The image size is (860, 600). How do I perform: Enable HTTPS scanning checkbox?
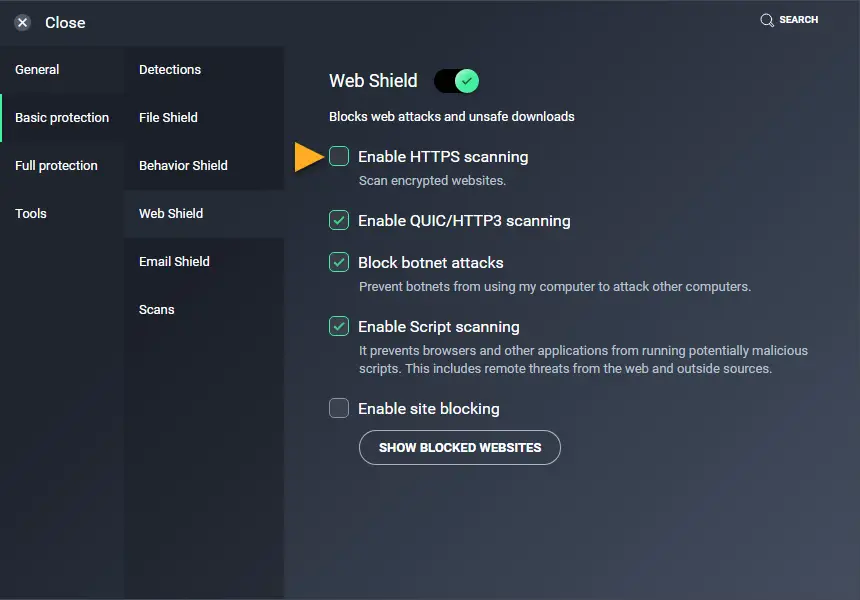[x=339, y=157]
